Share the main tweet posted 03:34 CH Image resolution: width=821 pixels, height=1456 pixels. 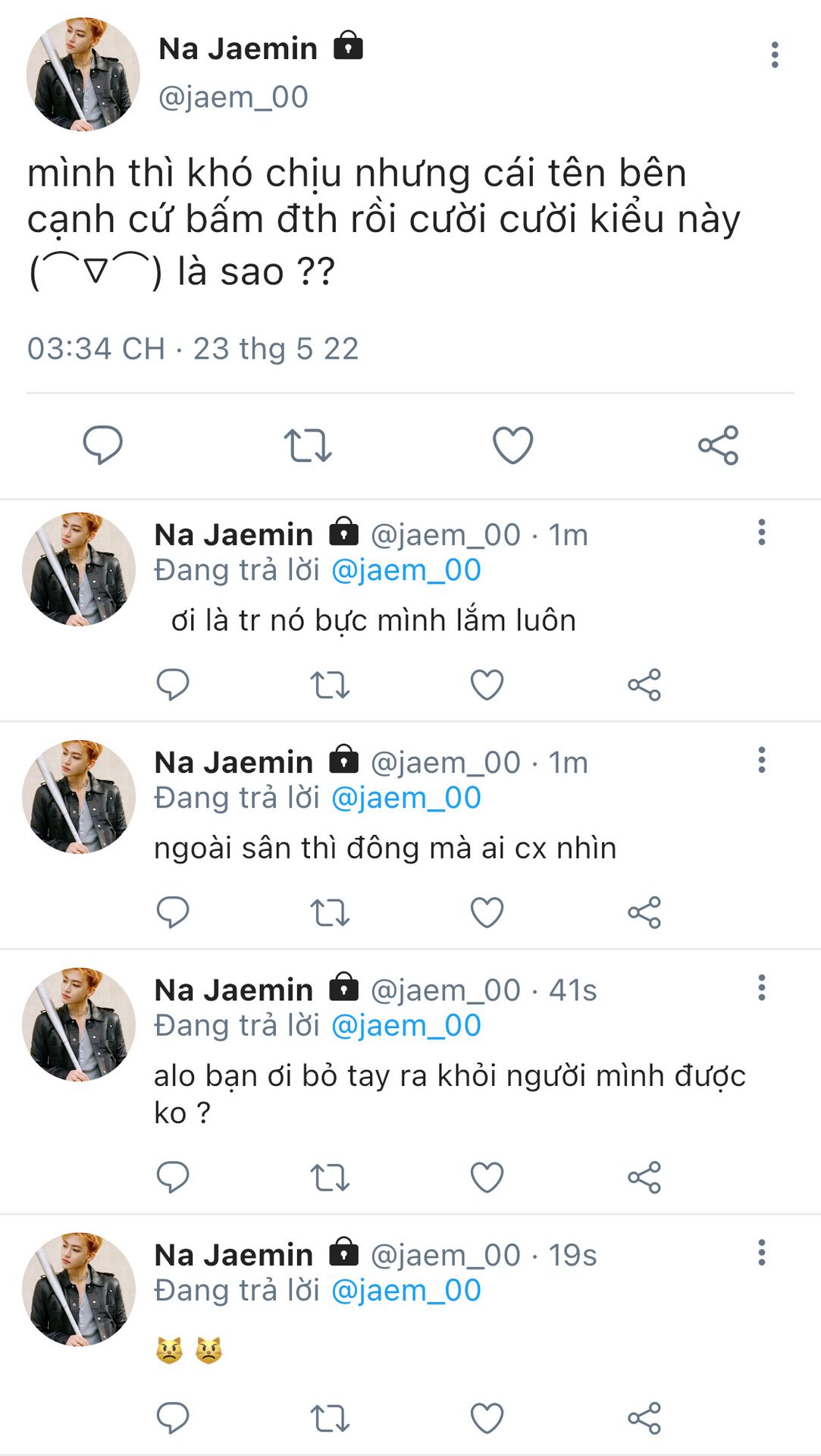tap(718, 445)
